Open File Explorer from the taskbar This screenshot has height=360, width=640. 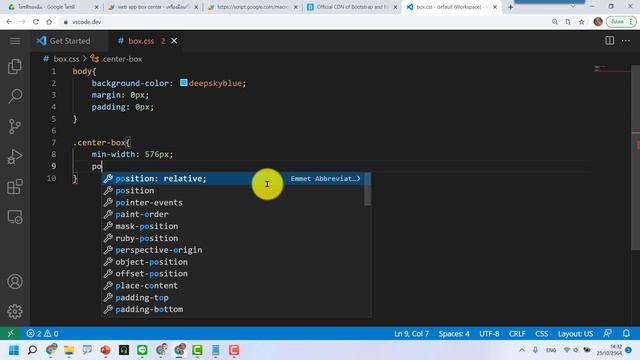(x=69, y=350)
